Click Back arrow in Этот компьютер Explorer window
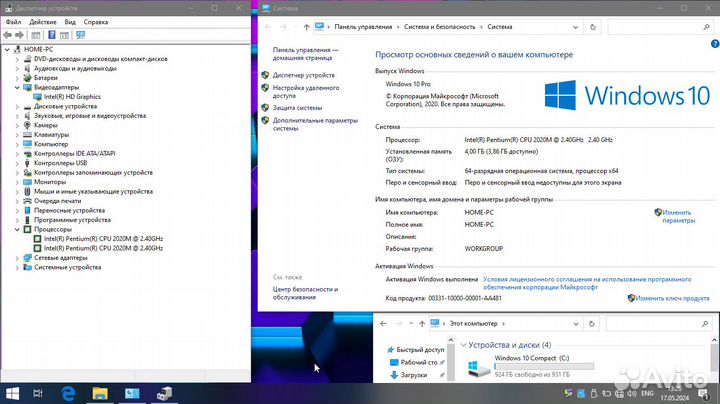 [383, 324]
